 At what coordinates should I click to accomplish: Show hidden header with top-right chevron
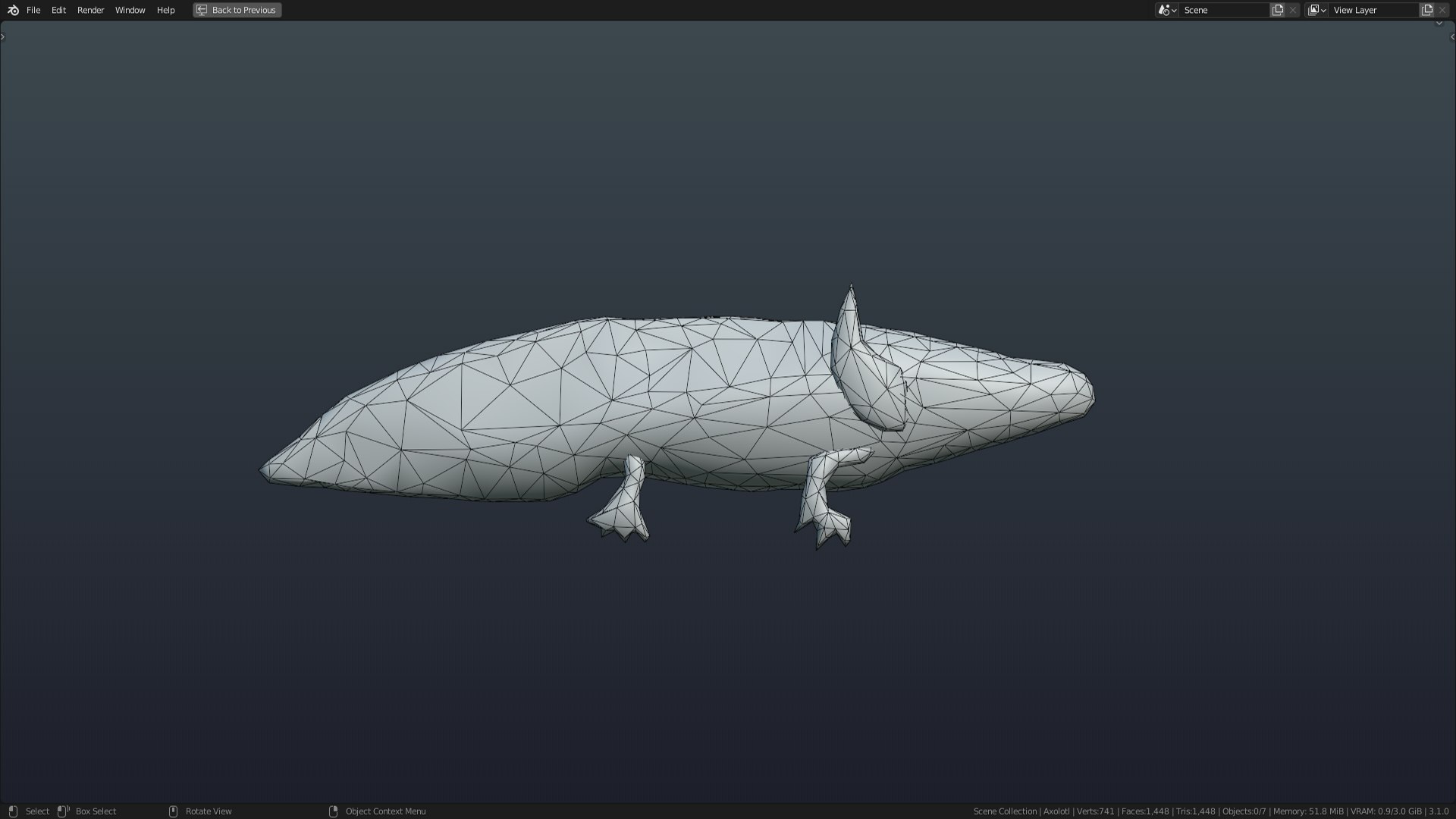click(1439, 24)
